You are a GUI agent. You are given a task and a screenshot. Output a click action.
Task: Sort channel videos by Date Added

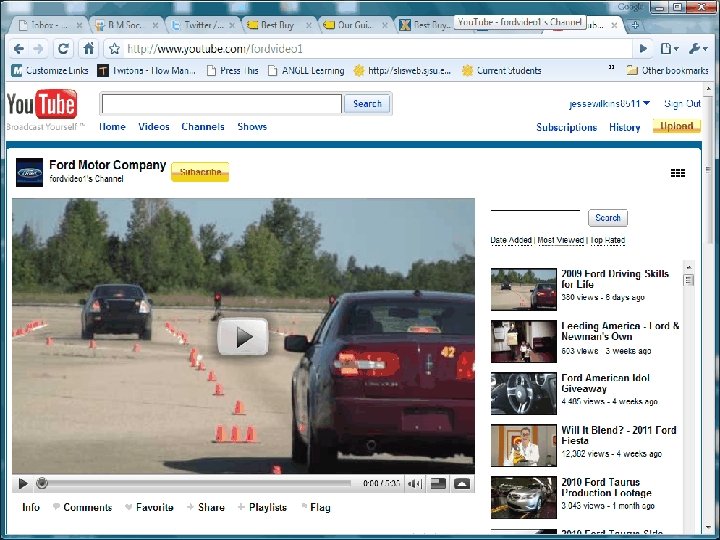tap(511, 240)
